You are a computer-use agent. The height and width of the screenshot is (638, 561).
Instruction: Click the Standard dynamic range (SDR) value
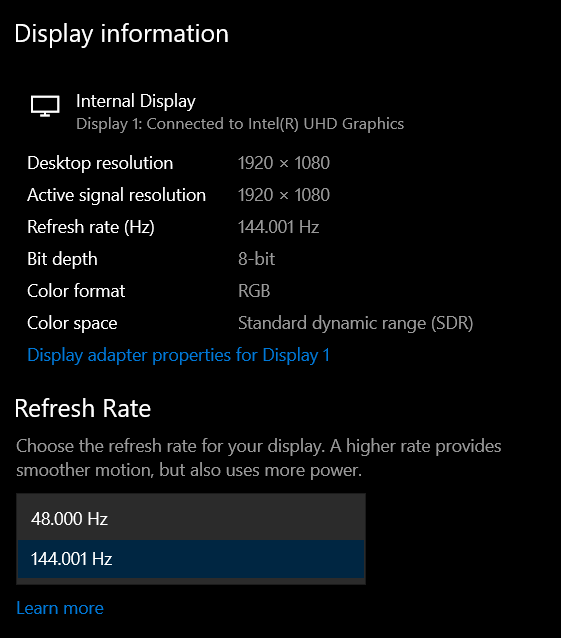(356, 323)
